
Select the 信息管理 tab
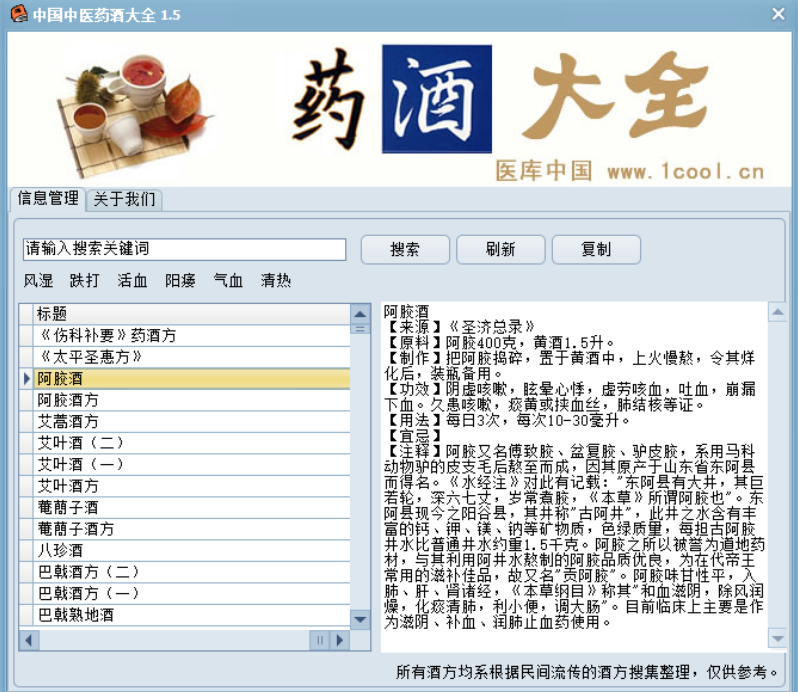[47, 198]
